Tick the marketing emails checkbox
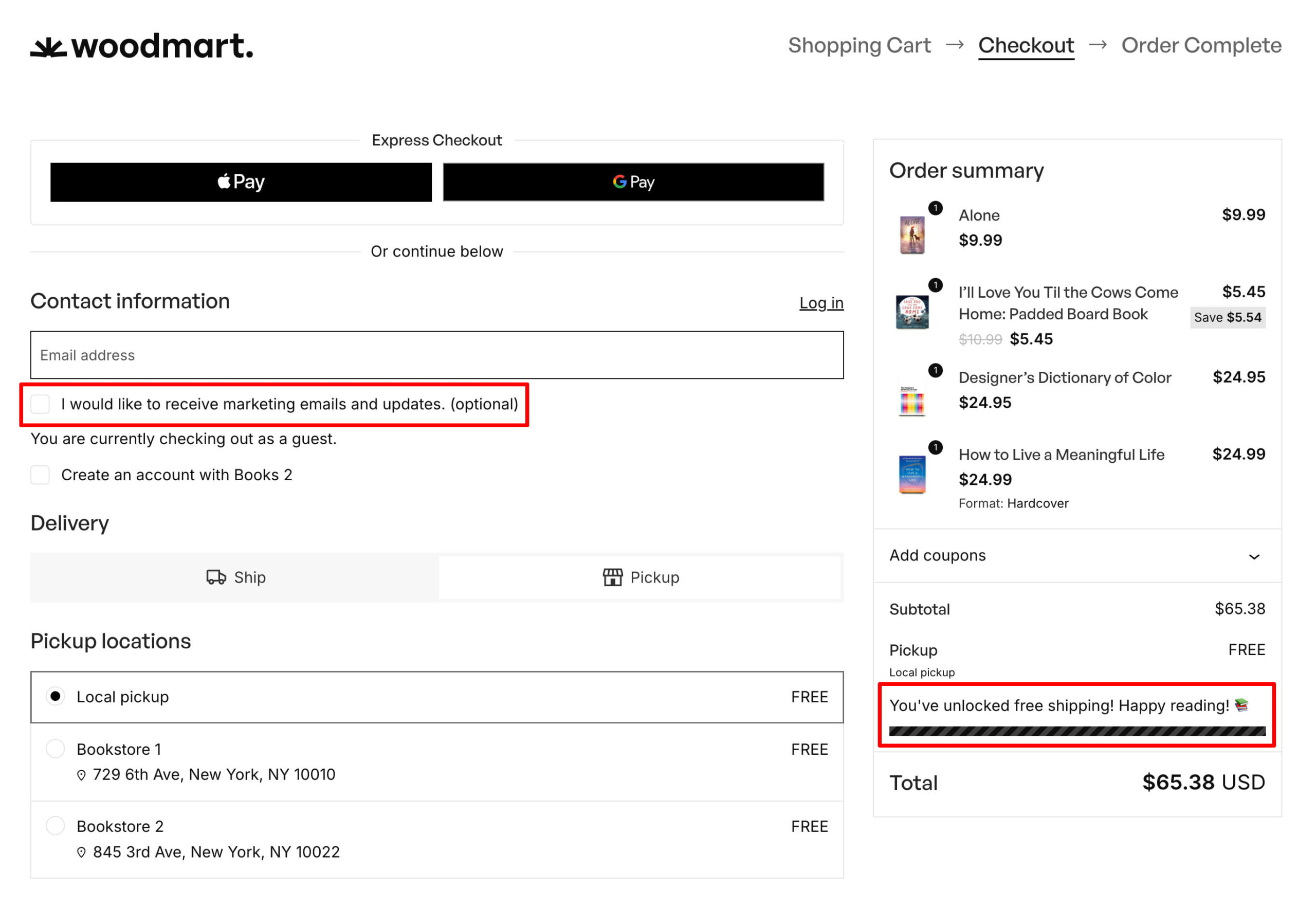This screenshot has height=907, width=1316. tap(40, 404)
